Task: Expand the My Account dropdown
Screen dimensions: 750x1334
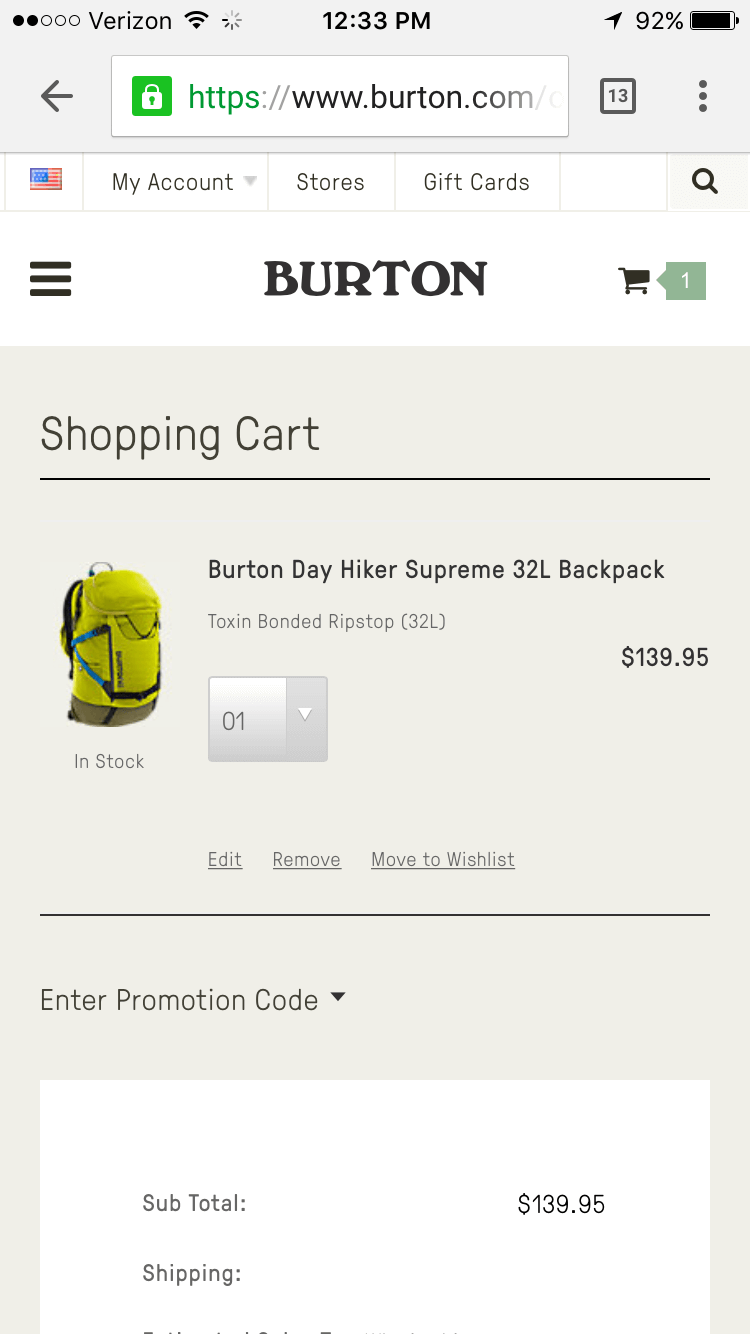Action: coord(183,182)
